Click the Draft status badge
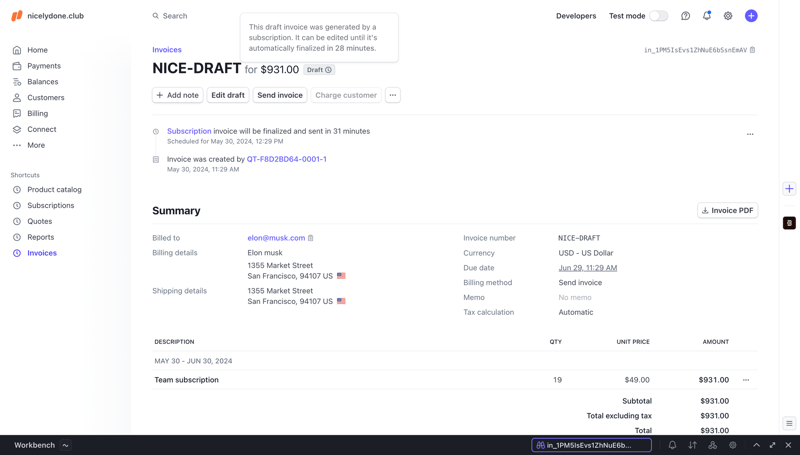 pos(319,70)
